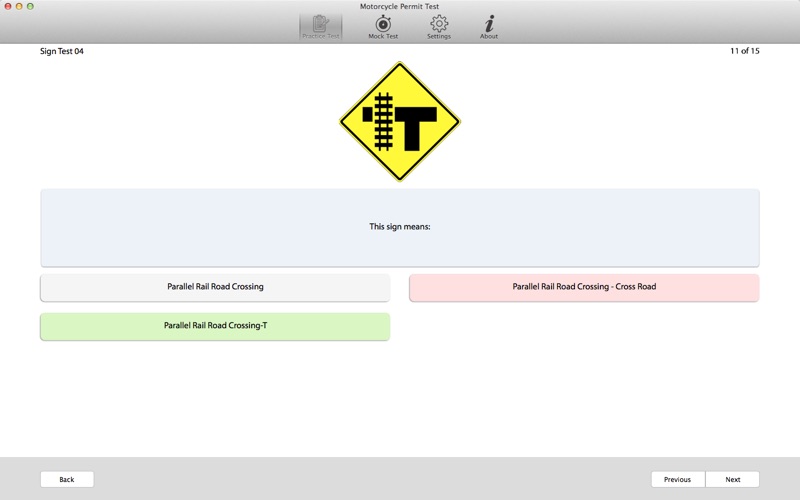Maximize the window with the green button
Image resolution: width=800 pixels, height=500 pixels.
click(31, 6)
